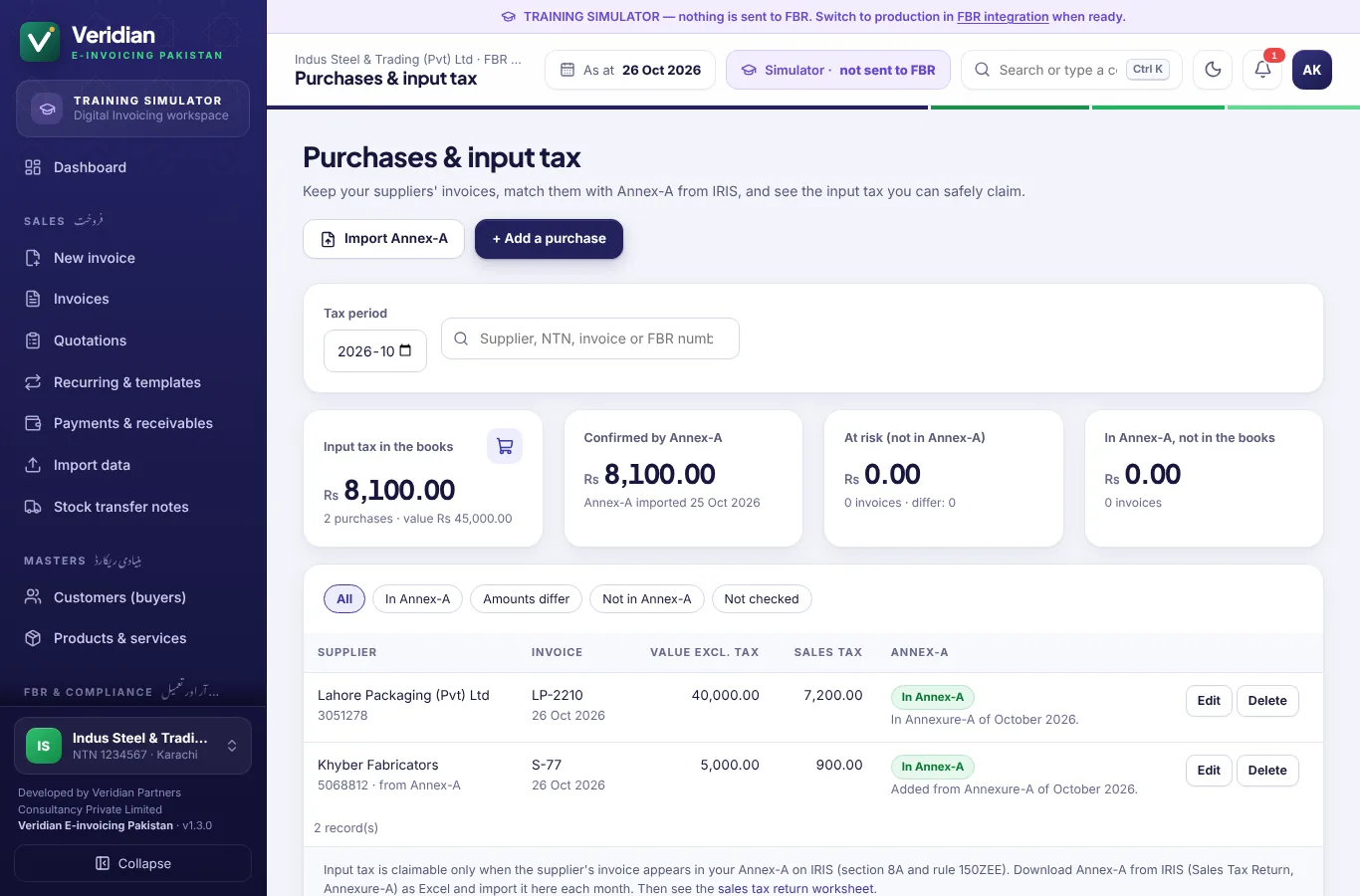Screen dimensions: 1360x896
Task: Click the shopping cart icon on input tax card
Action: point(505,446)
